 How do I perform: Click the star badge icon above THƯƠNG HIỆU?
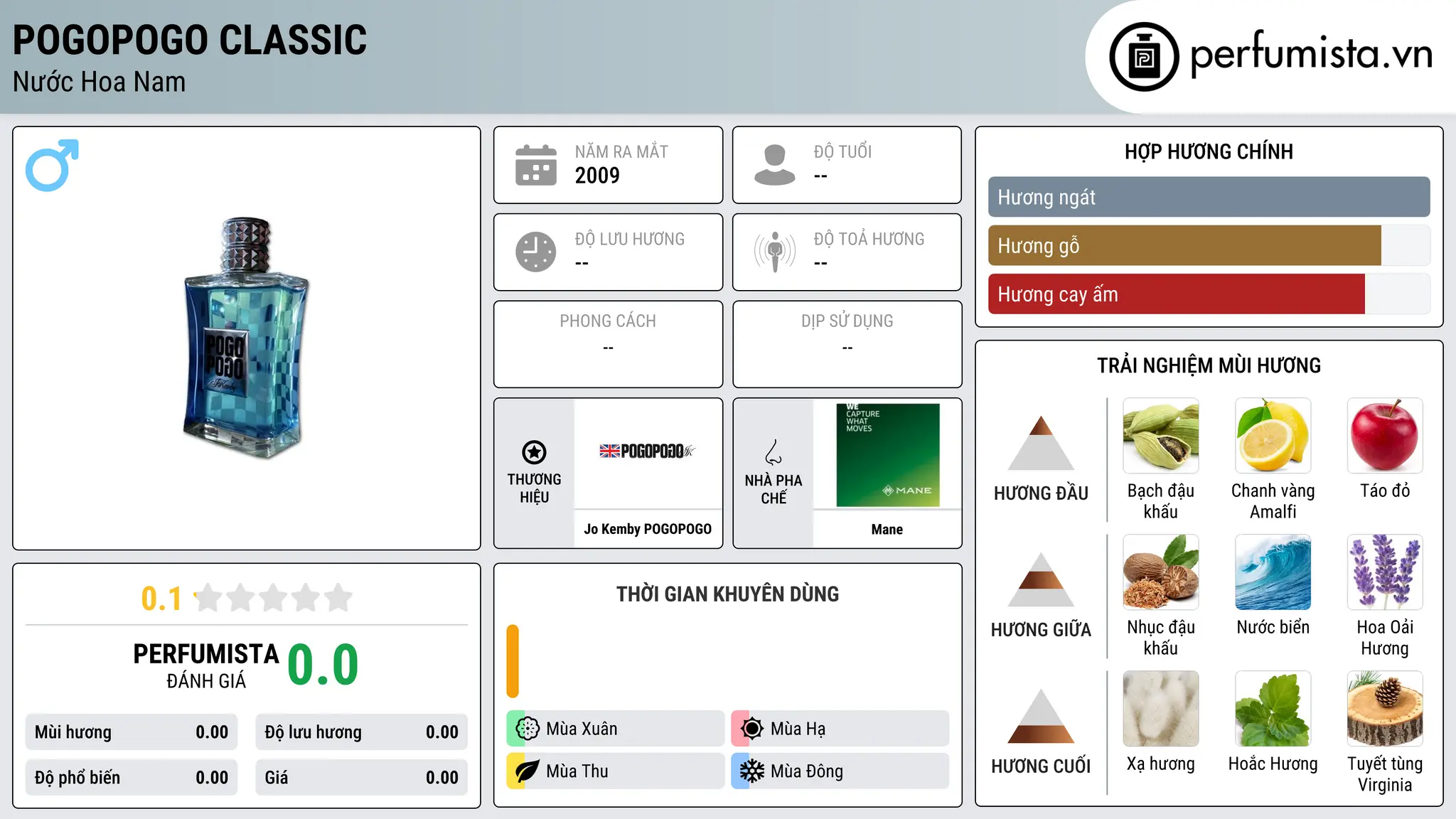[534, 451]
